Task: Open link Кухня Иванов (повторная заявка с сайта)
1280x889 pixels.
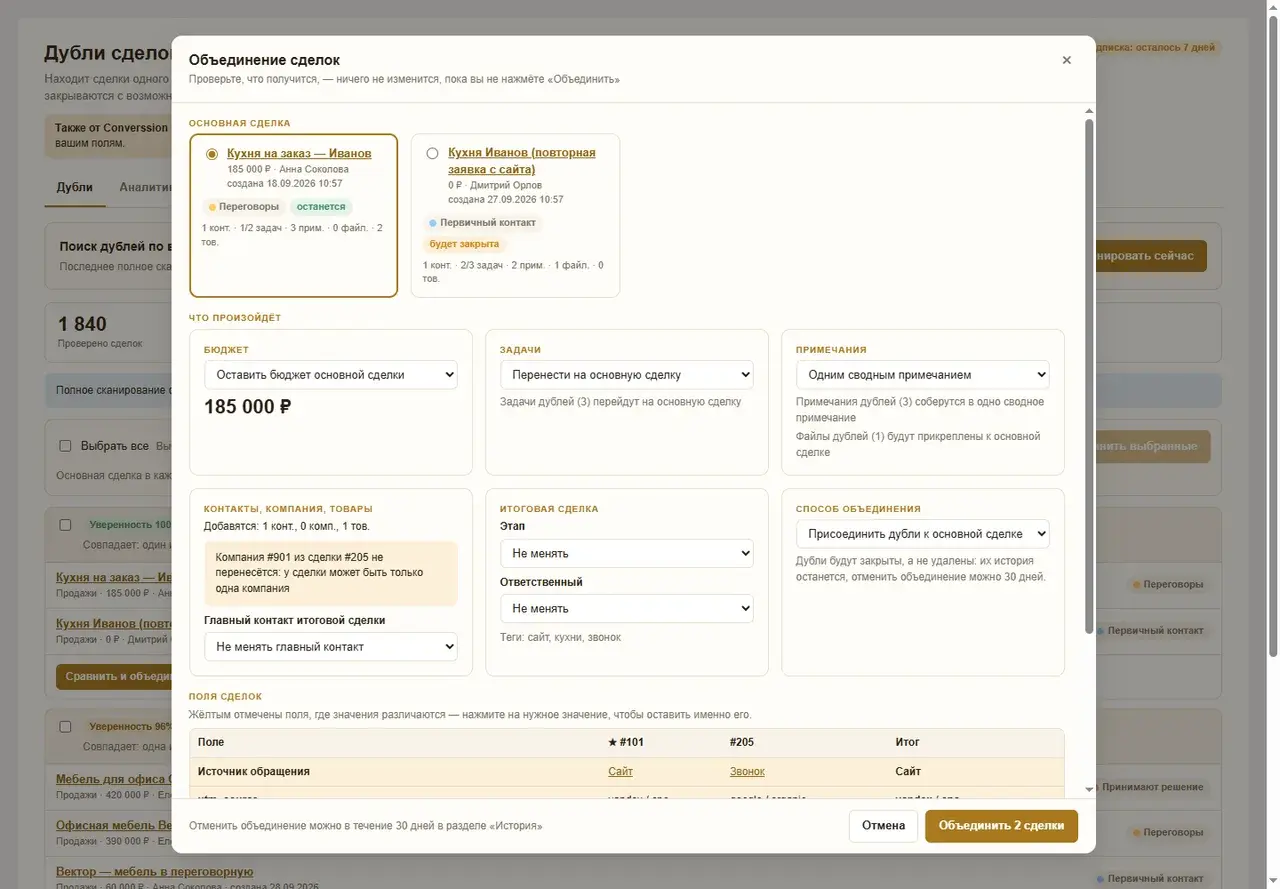Action: [521, 161]
